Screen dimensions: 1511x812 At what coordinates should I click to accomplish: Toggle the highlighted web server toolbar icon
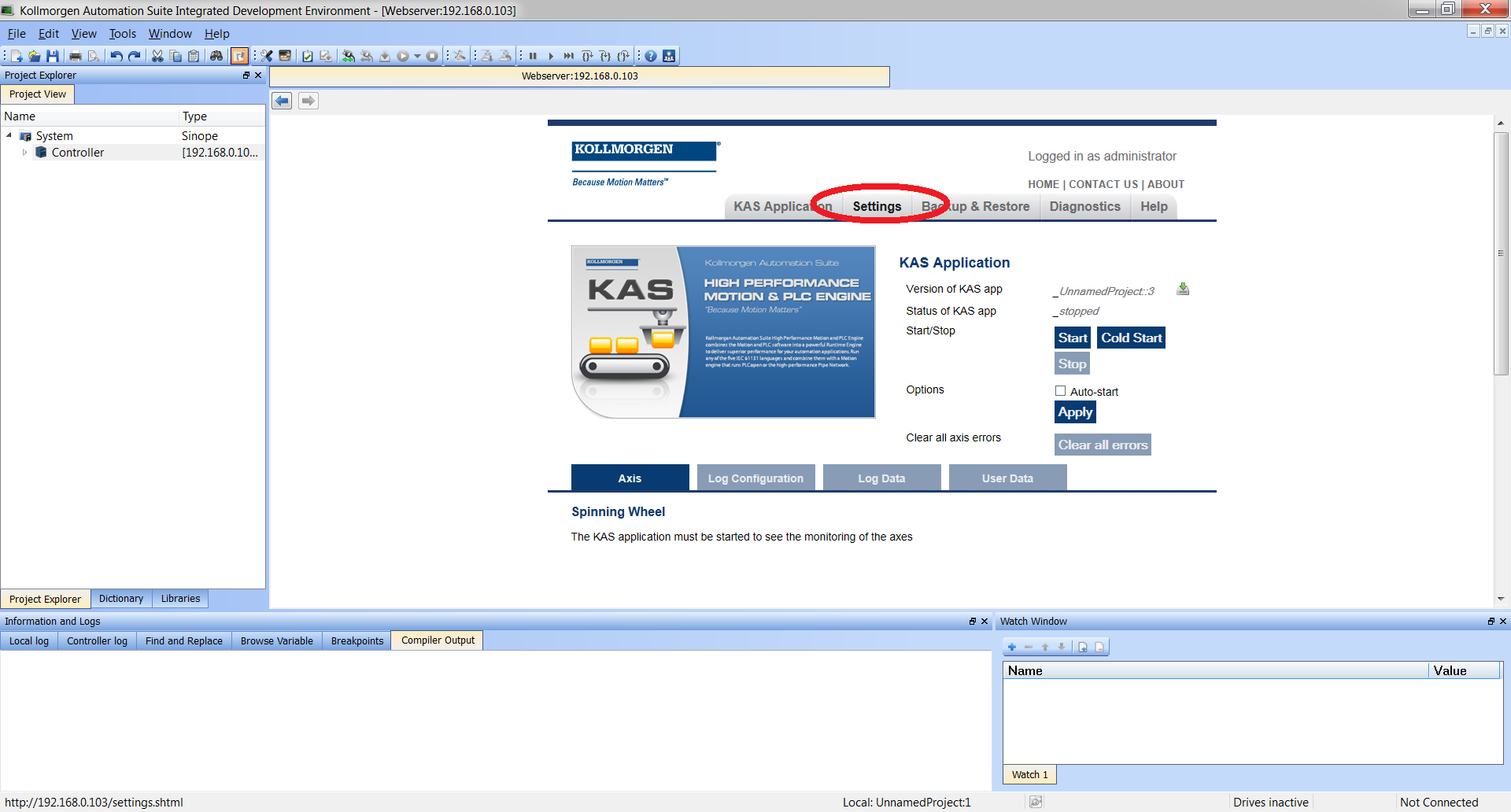tap(239, 56)
